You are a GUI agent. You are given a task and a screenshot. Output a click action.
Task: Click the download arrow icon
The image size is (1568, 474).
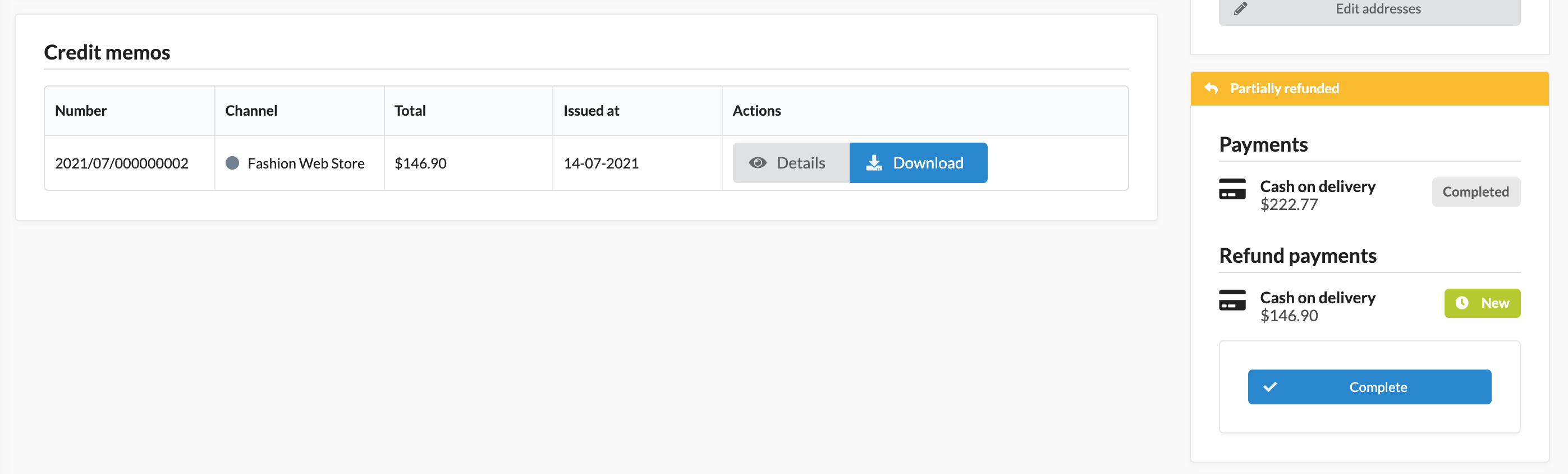click(873, 163)
